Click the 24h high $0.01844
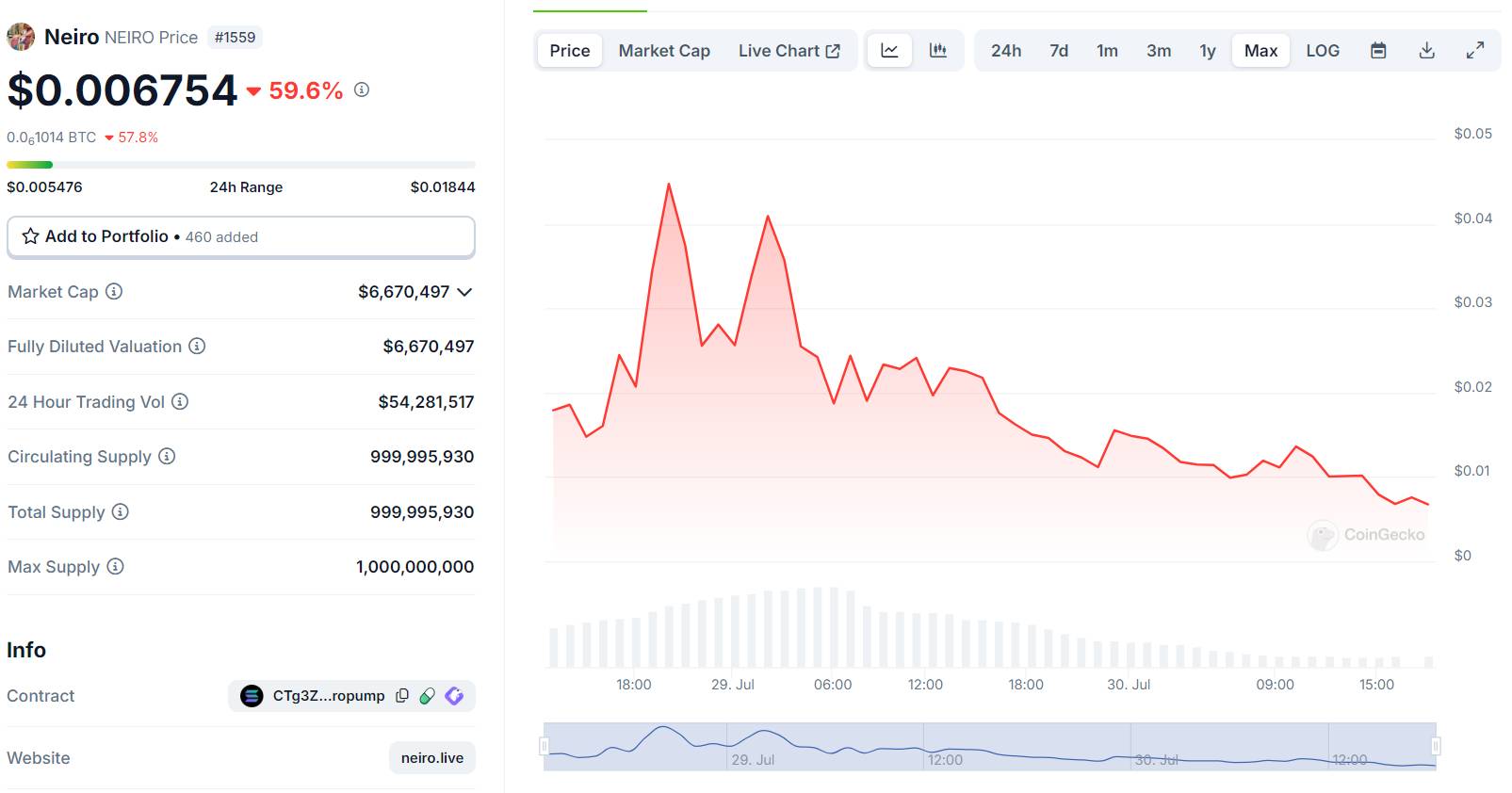 443,186
